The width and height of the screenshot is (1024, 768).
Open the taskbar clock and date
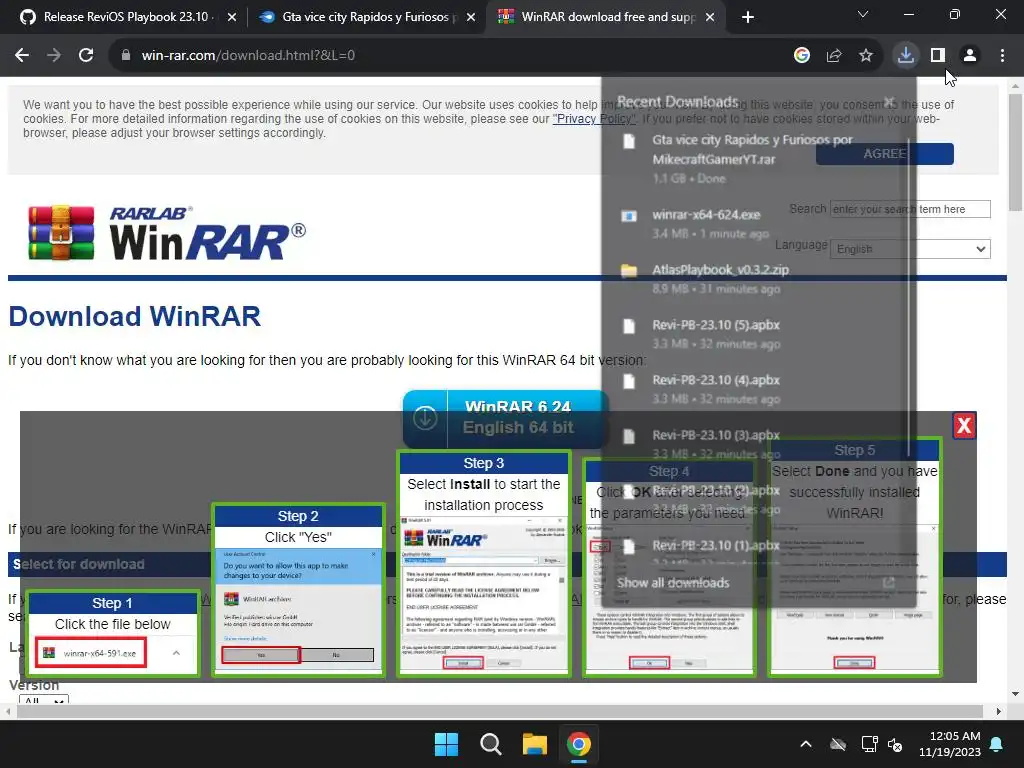pyautogui.click(x=950, y=744)
